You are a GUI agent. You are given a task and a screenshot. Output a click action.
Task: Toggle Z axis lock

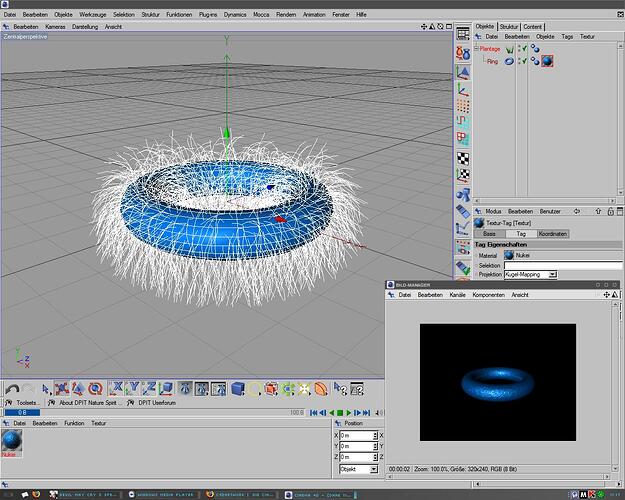tap(149, 389)
